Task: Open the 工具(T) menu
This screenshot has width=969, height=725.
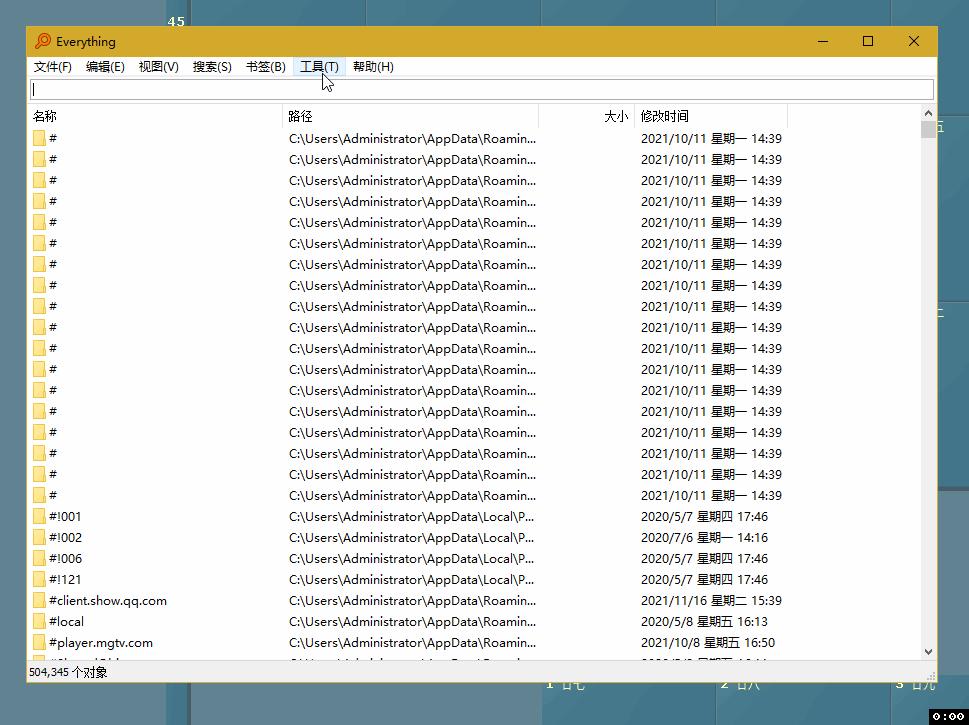Action: pyautogui.click(x=319, y=66)
